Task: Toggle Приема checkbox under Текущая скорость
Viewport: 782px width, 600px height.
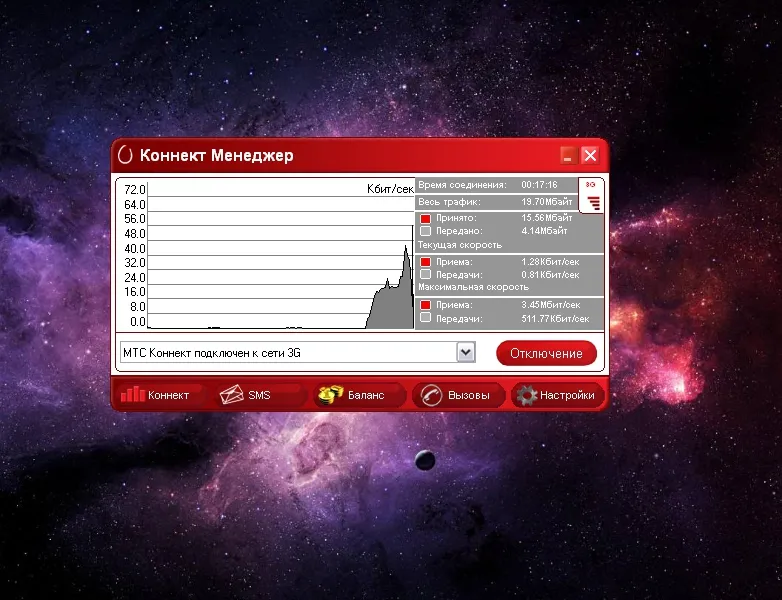Action: point(425,262)
